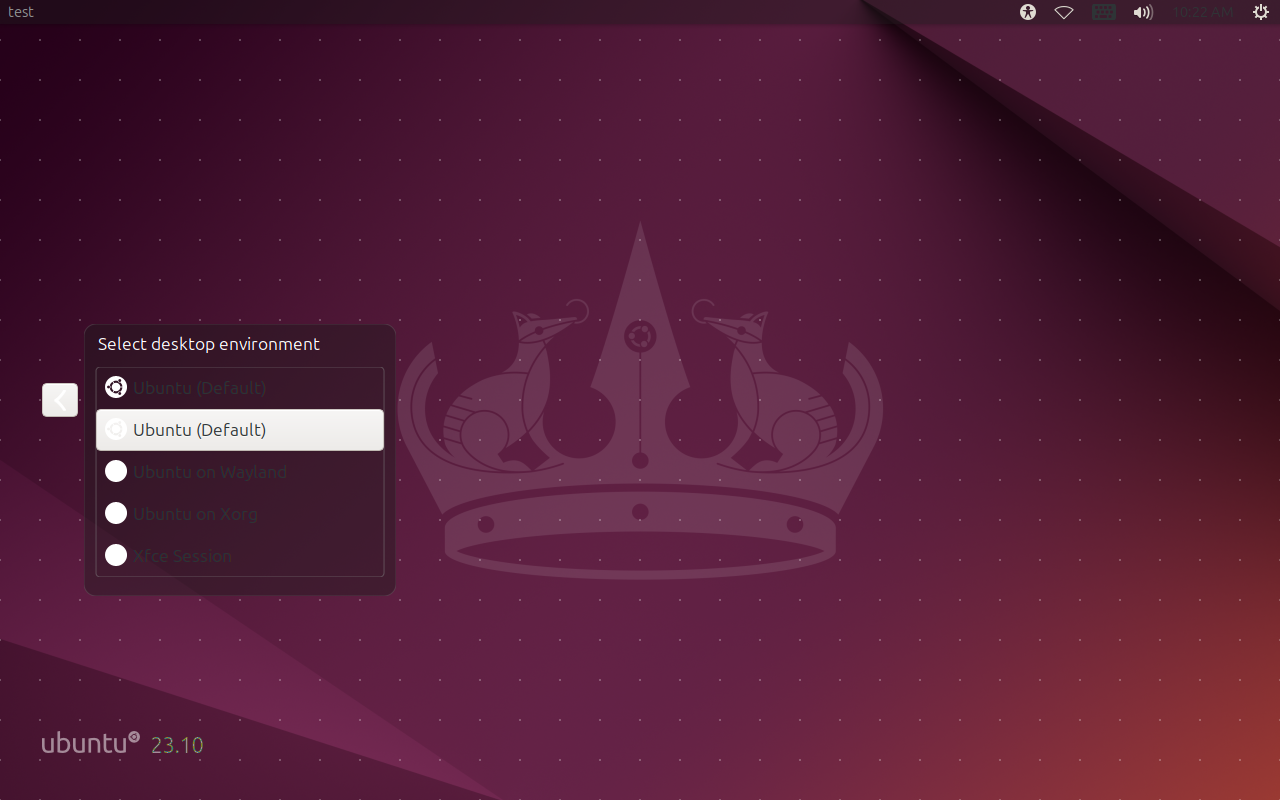Open the power gear session menu
The width and height of the screenshot is (1280, 800).
click(x=1260, y=12)
